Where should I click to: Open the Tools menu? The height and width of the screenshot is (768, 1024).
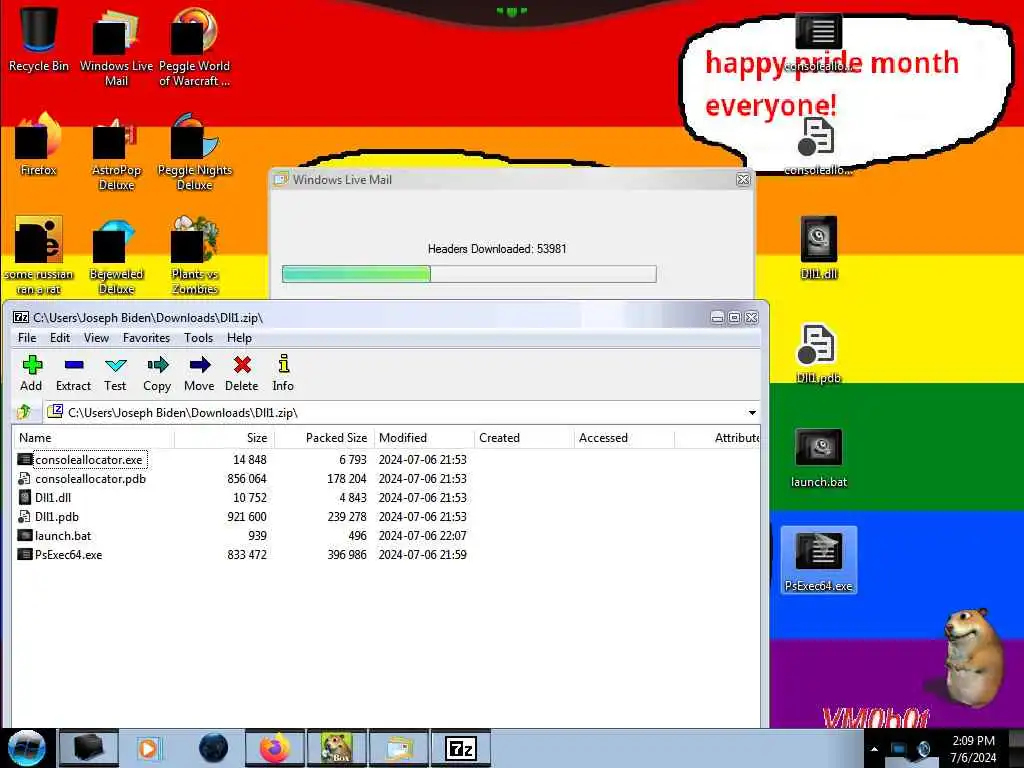[199, 338]
